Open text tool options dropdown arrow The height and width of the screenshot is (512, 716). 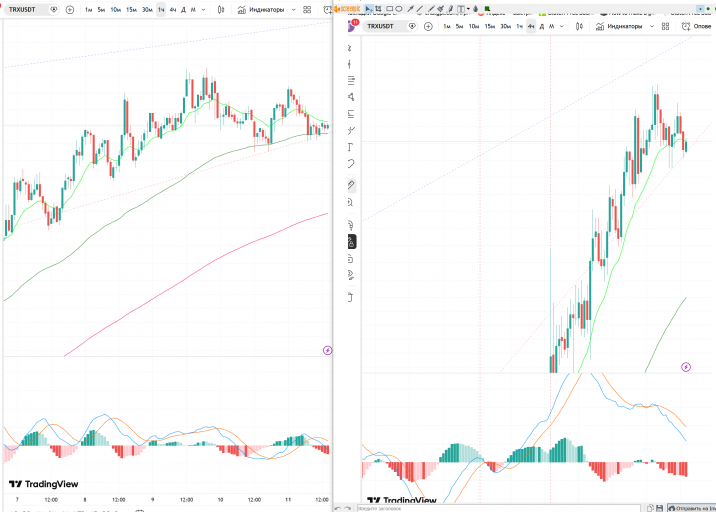[468, 9]
